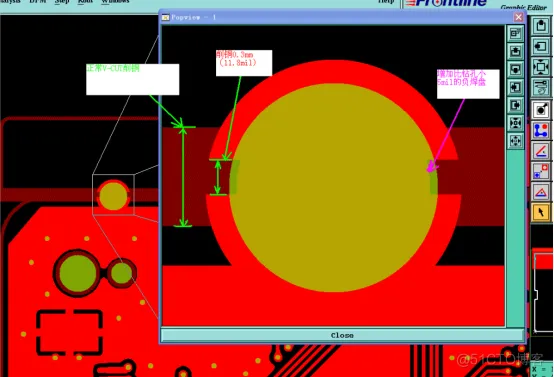
Task: Pan the Popview upward
Action: pos(515,52)
